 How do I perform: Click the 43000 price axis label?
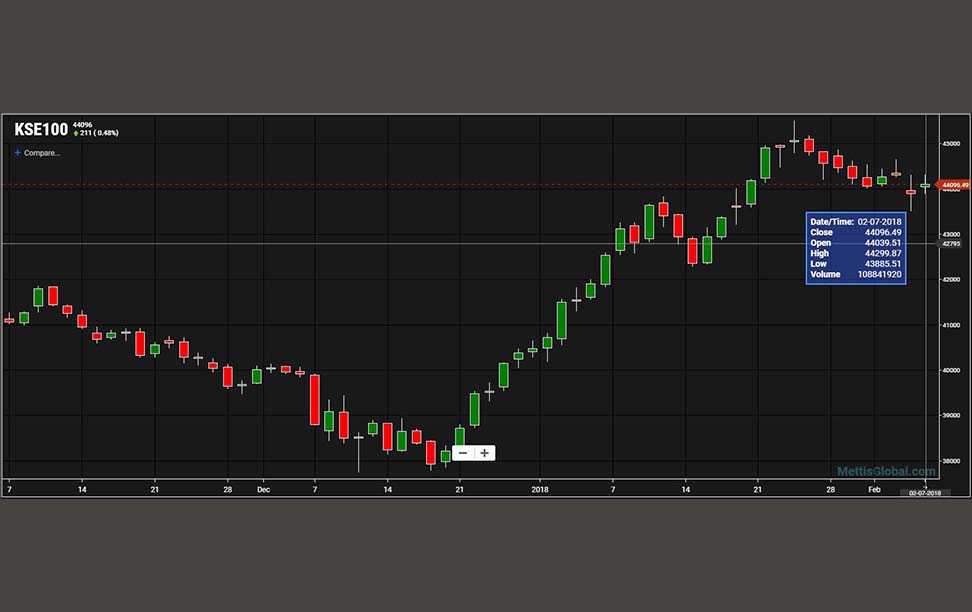[x=951, y=234]
